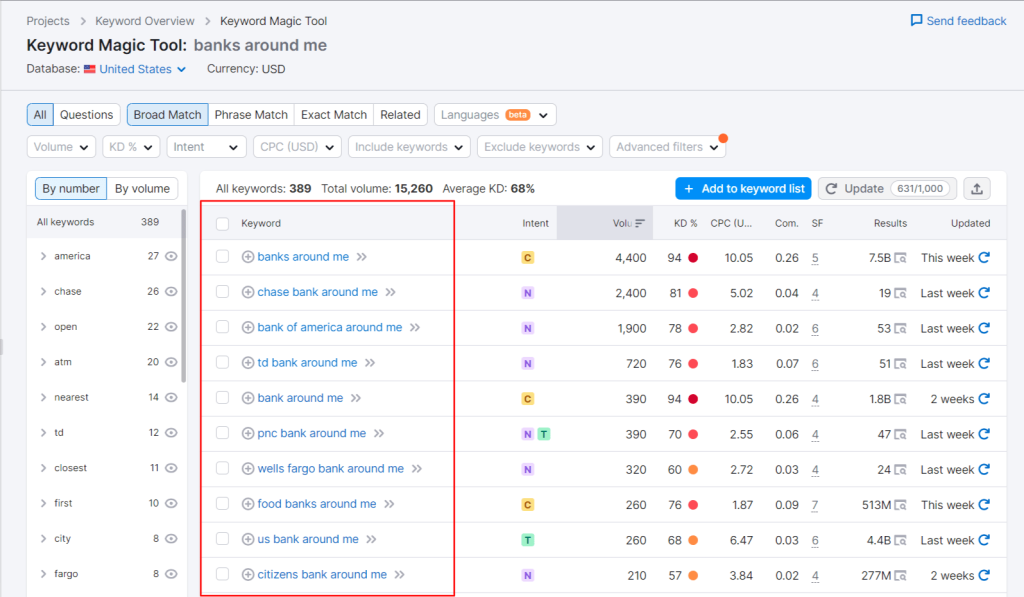
Task: Tick checkbox for 'wells fargo bank around me'
Action: pos(223,468)
